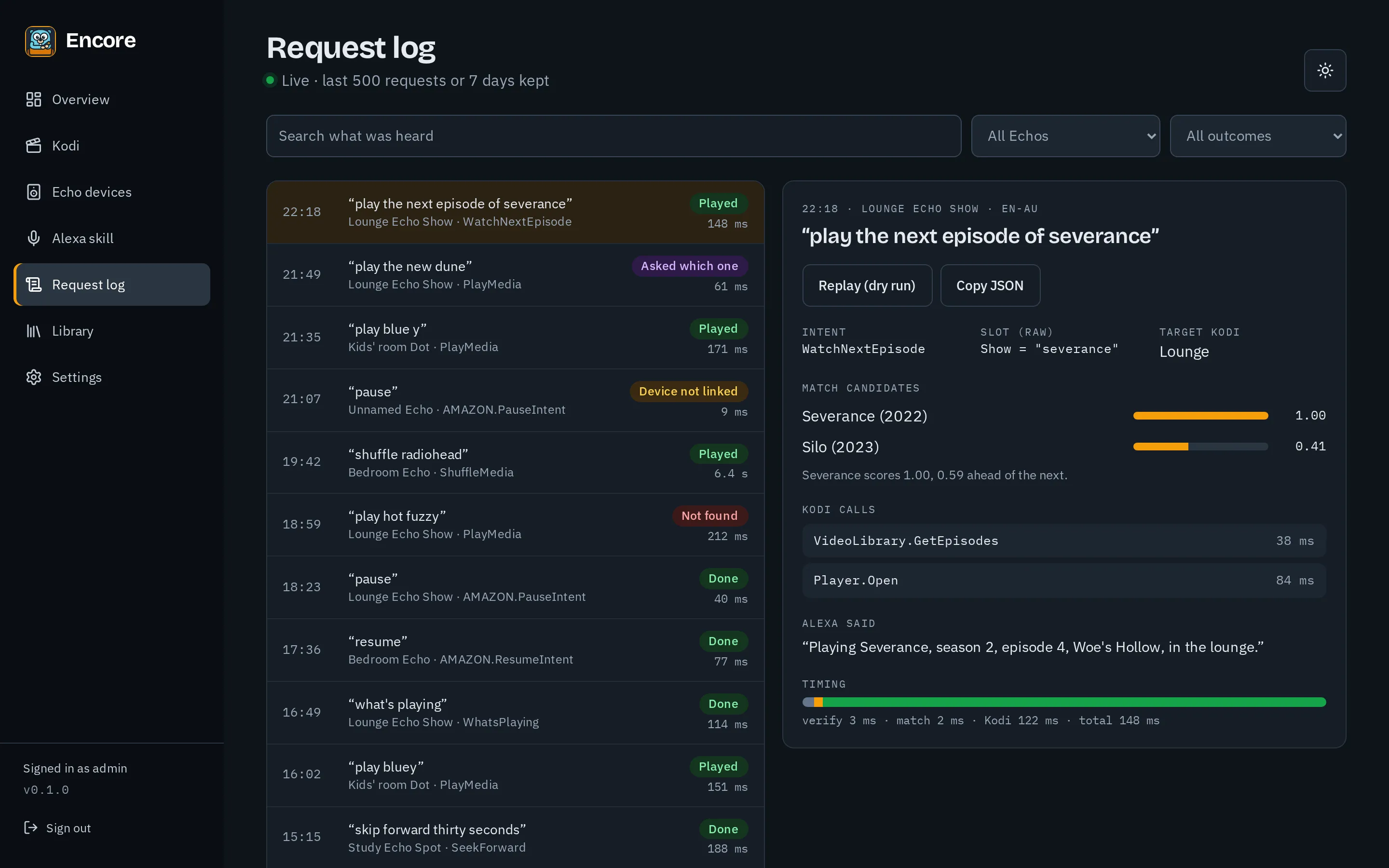
Task: Click the Not found badge
Action: coord(709,515)
